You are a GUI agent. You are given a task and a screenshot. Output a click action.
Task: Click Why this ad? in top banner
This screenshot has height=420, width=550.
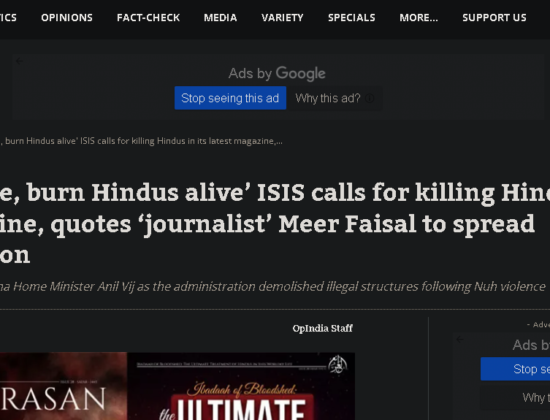pyautogui.click(x=328, y=98)
